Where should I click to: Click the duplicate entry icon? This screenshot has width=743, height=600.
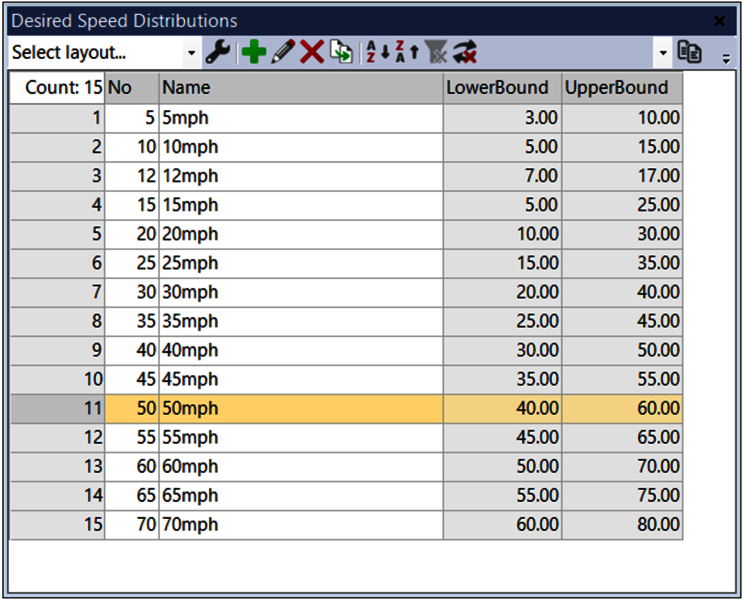click(x=341, y=52)
